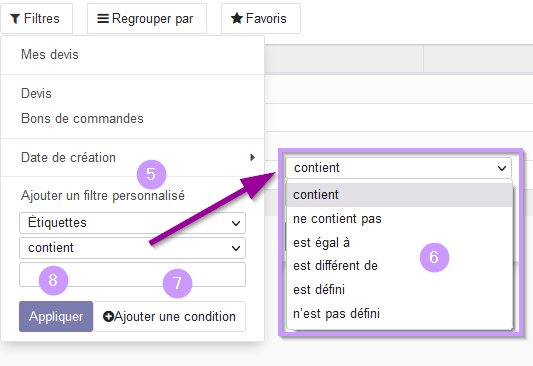
Task: Open the contient operator dropdown in filter panel
Action: point(133,248)
